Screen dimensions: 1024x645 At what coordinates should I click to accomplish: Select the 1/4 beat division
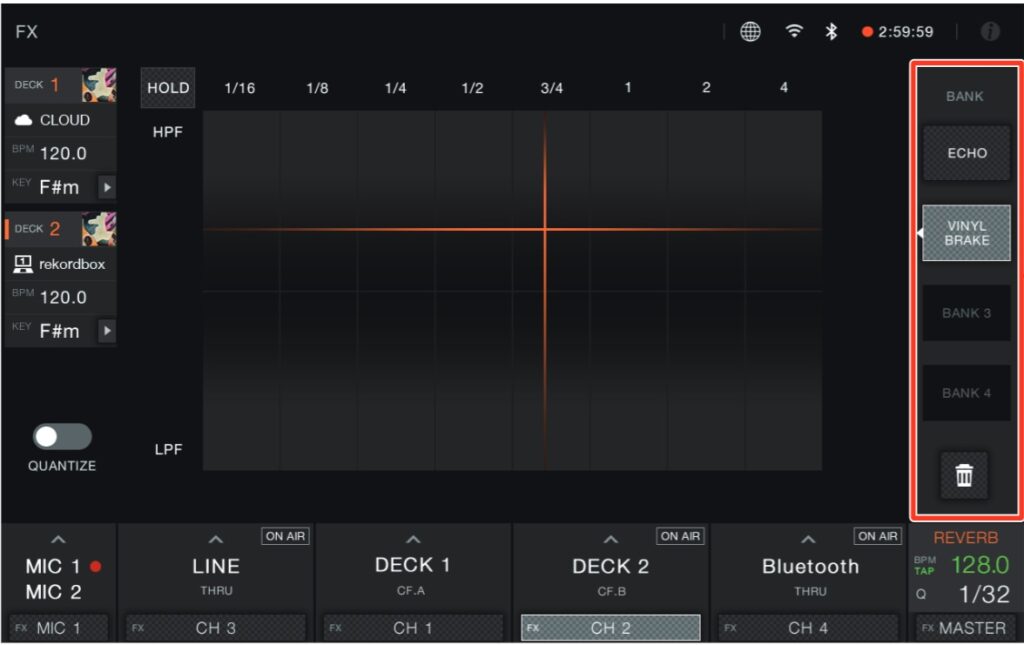point(395,88)
